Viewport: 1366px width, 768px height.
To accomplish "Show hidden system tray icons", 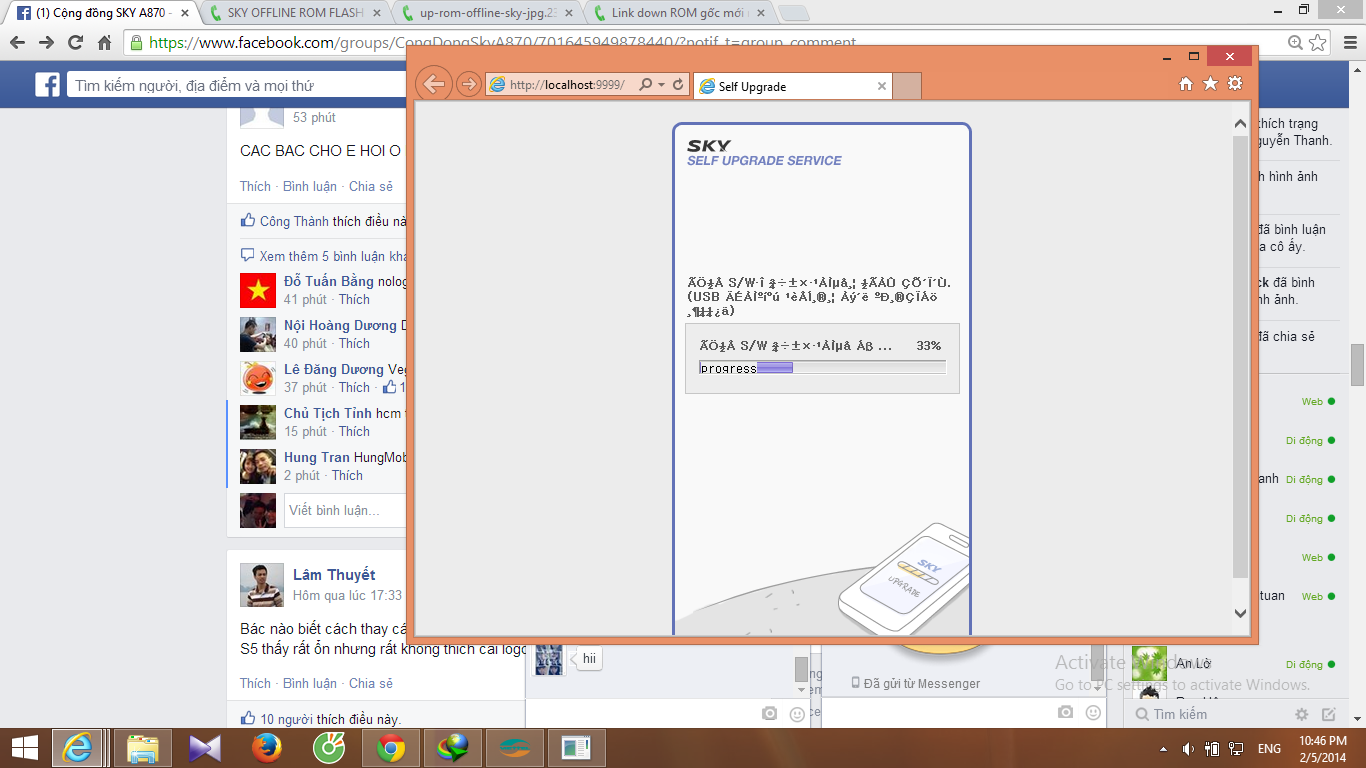I will click(1163, 749).
